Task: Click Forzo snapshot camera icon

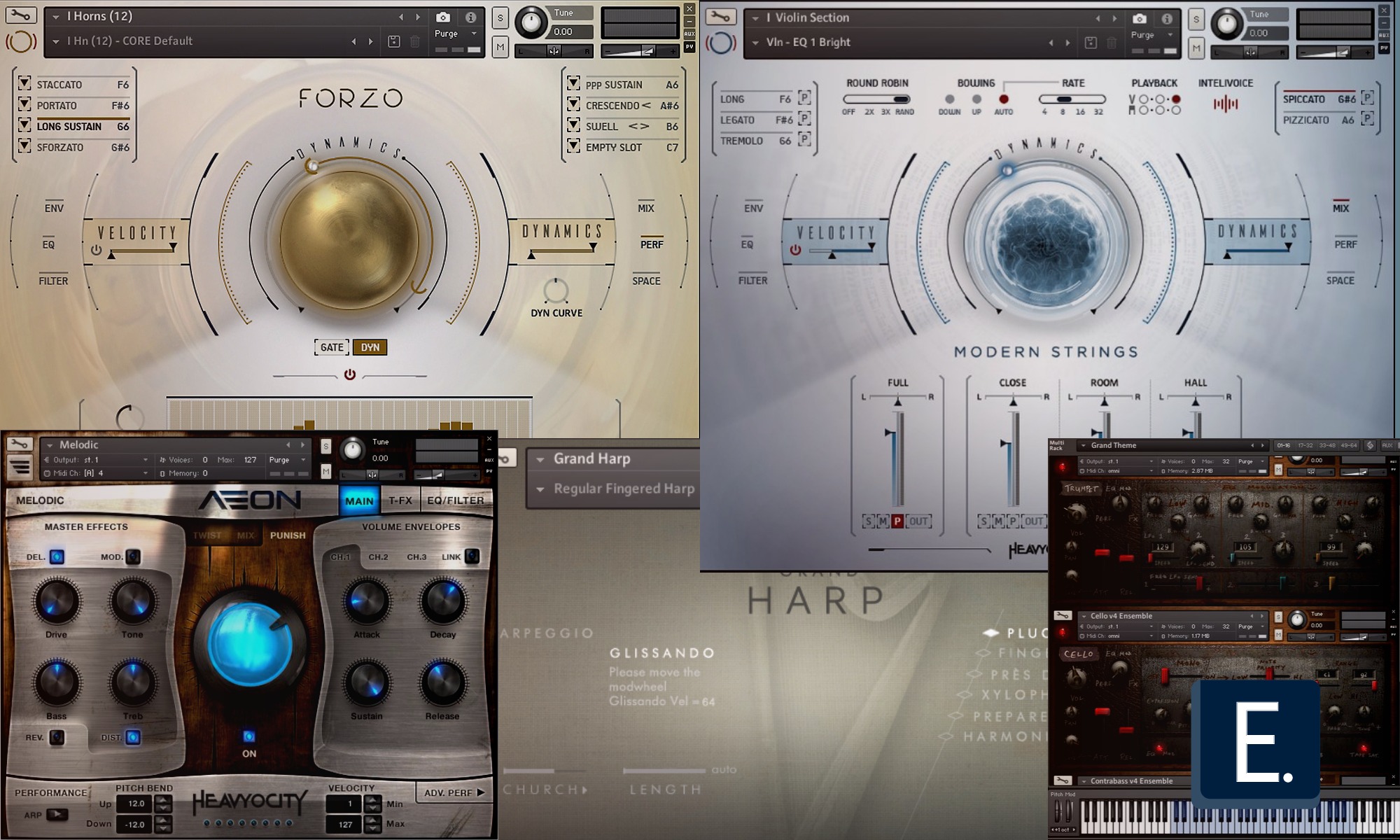Action: point(443,17)
